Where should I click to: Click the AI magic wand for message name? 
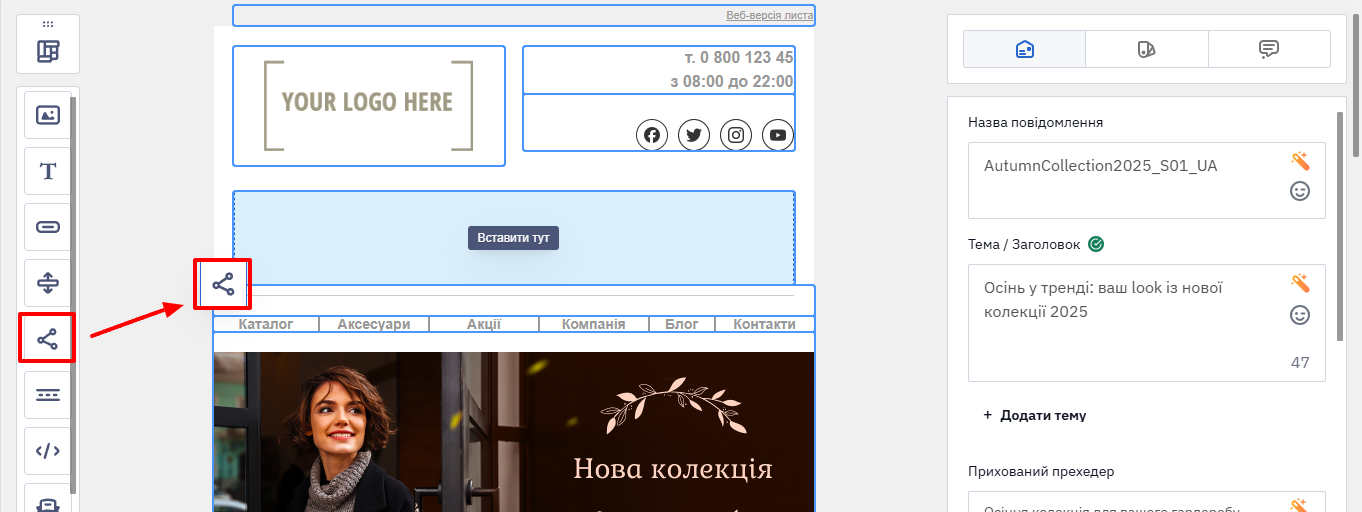click(x=1300, y=161)
